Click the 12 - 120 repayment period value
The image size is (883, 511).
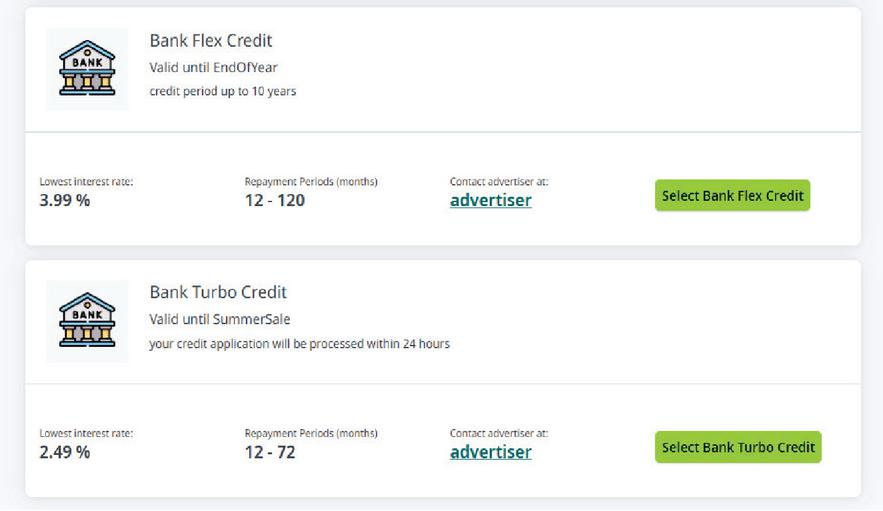coord(274,200)
